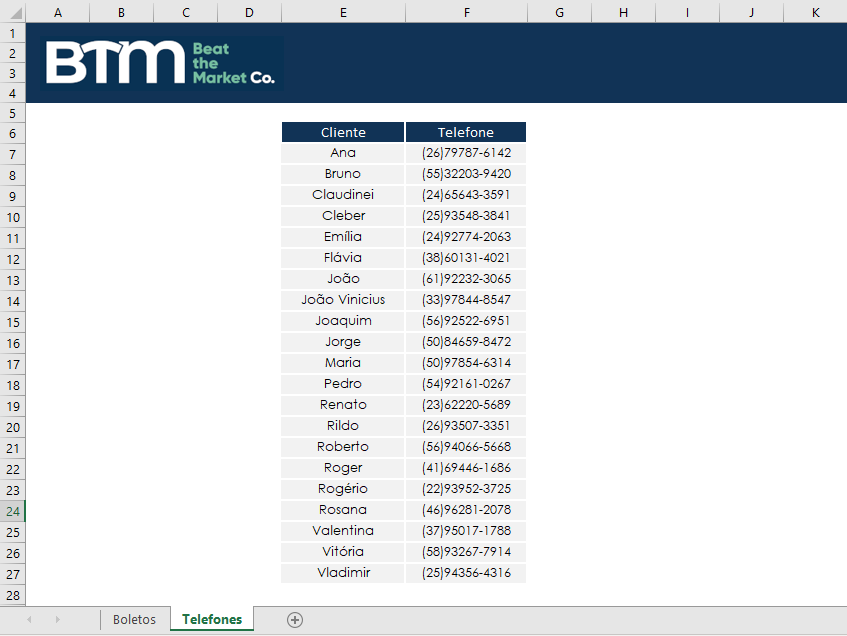
Task: Select column D header
Action: coord(249,12)
